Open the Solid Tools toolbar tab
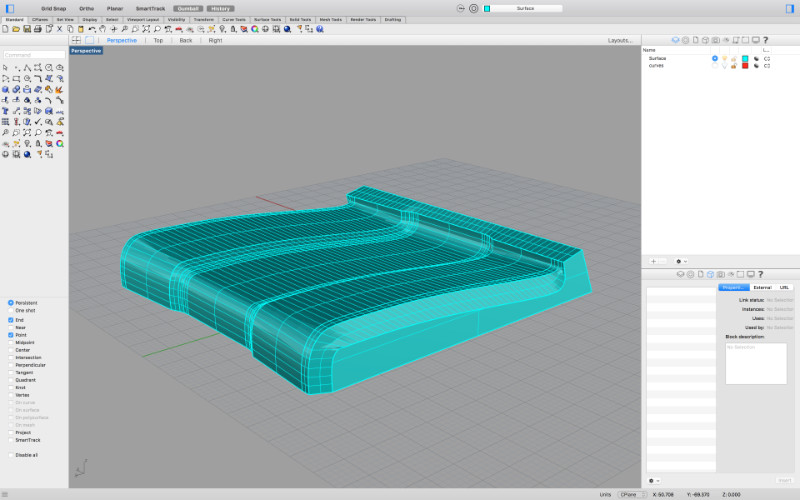This screenshot has height=500, width=800. [x=301, y=19]
